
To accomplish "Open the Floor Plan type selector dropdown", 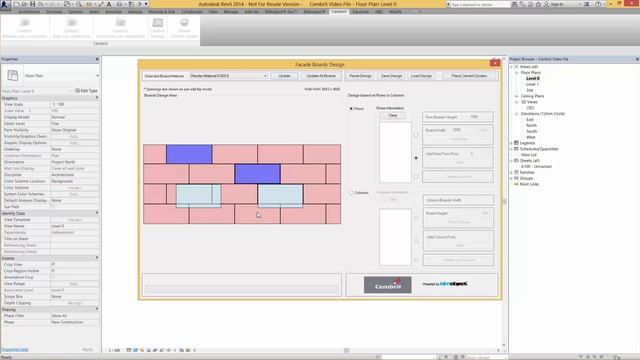I will click(98, 76).
